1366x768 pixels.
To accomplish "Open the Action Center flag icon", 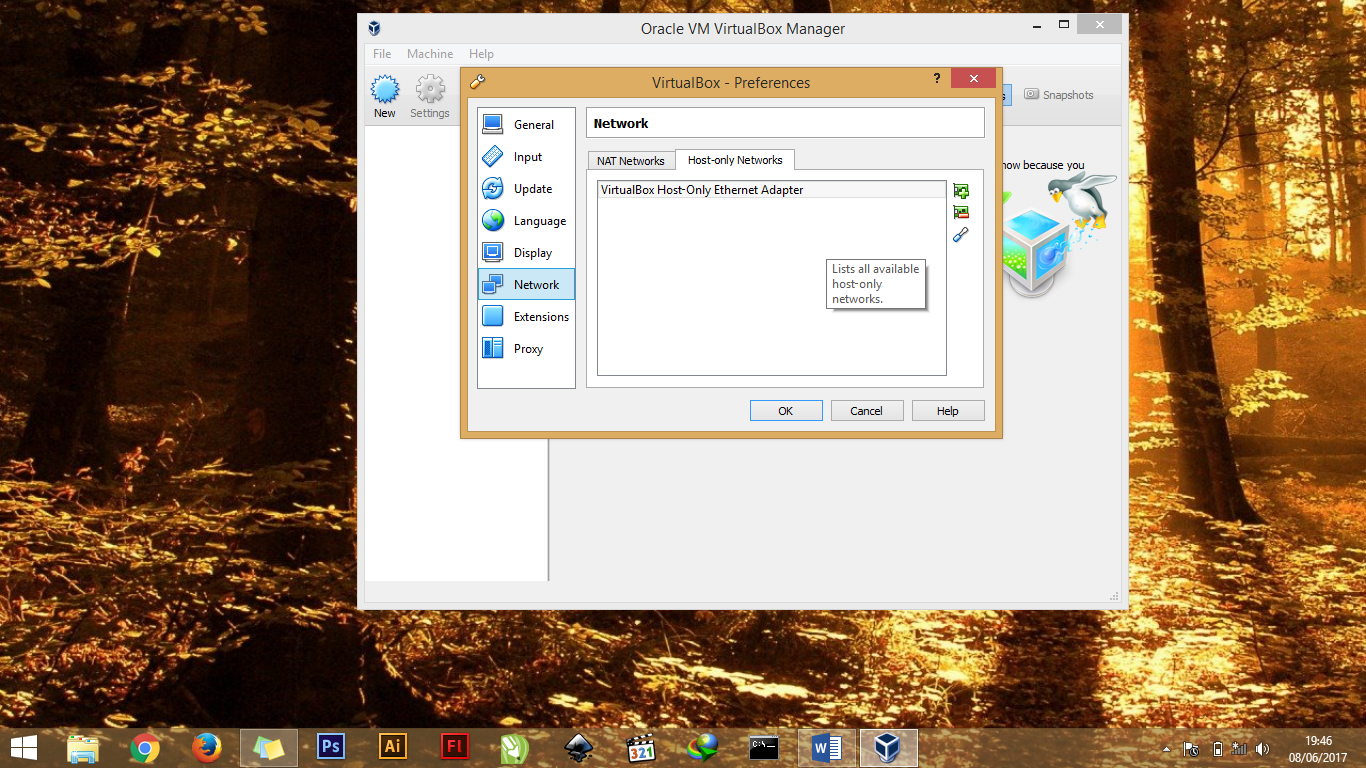I will (x=1191, y=748).
